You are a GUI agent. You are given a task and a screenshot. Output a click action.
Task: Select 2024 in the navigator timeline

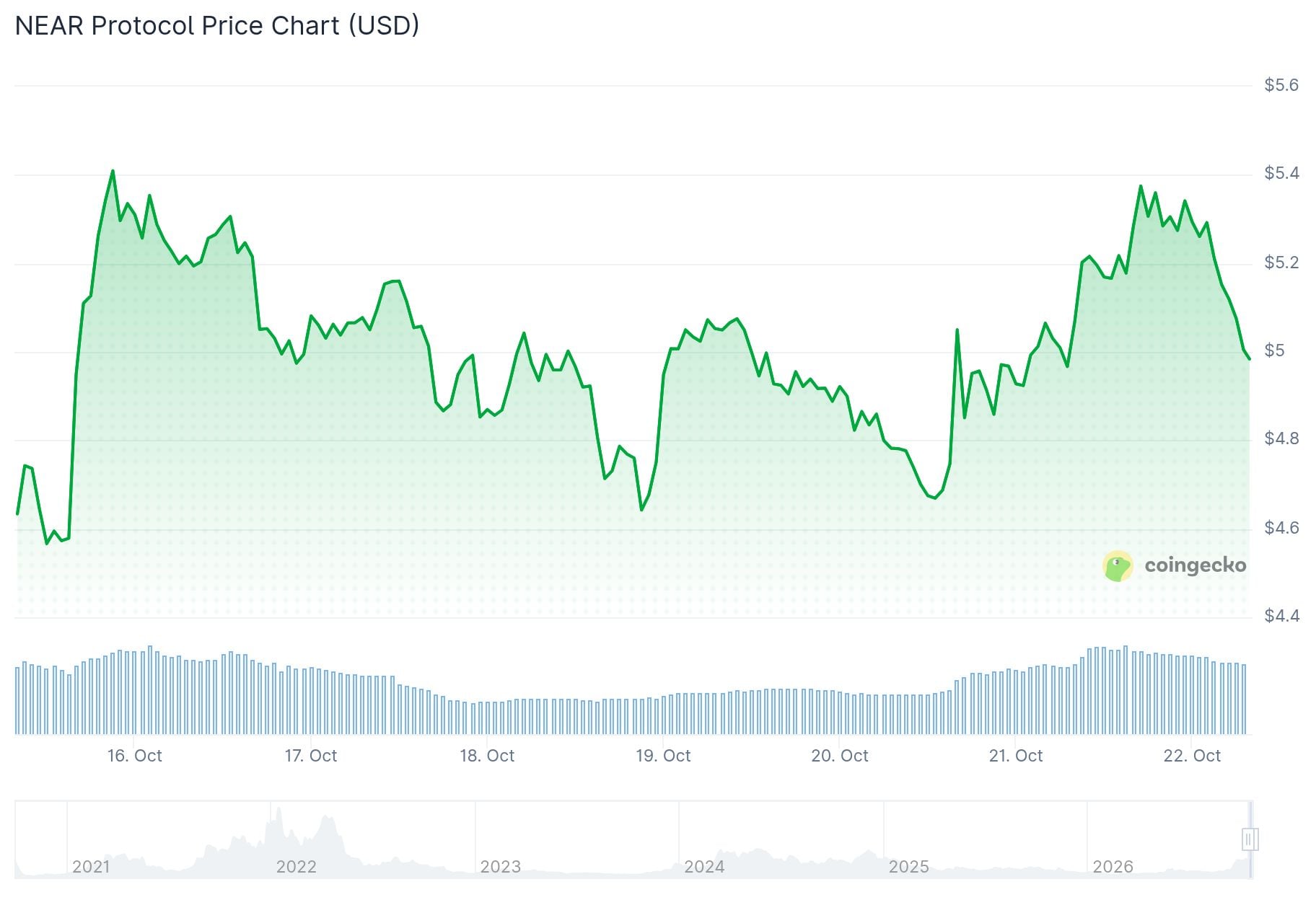tap(704, 866)
